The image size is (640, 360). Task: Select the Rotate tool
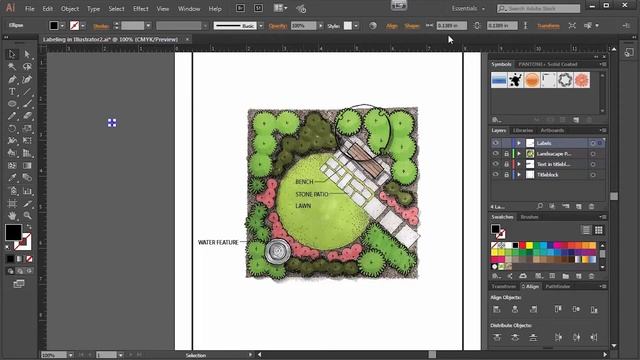click(12, 129)
